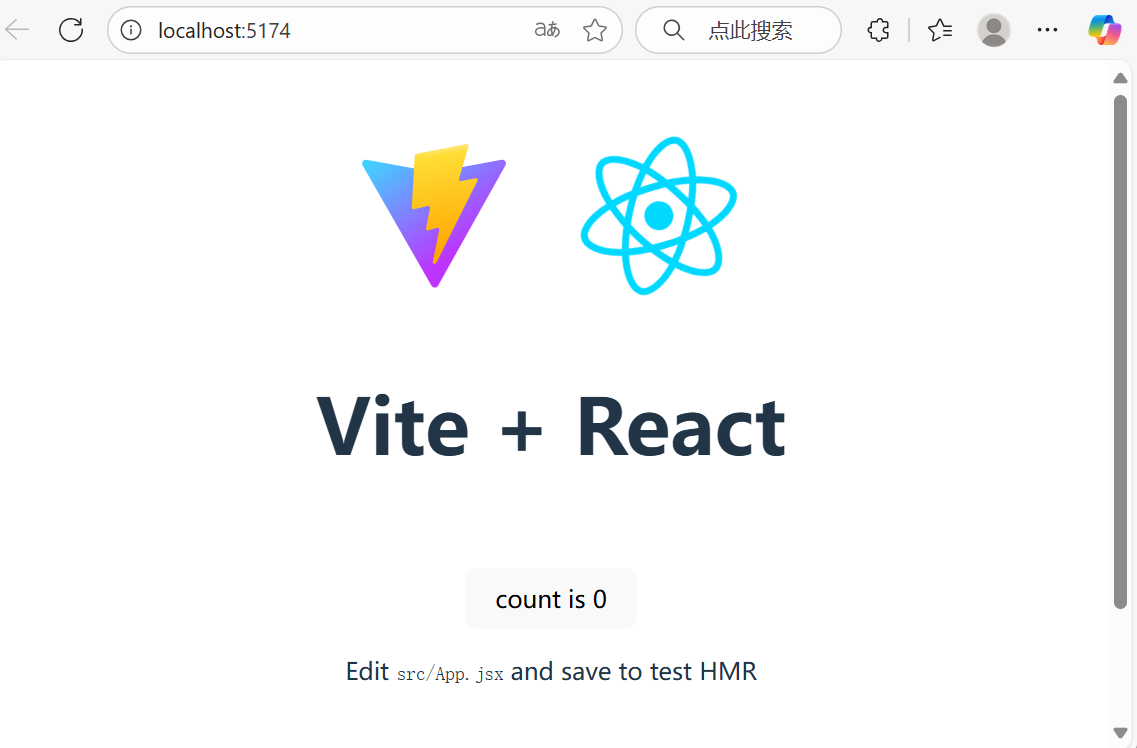Reload the page with refresh icon
1137x748 pixels.
pos(71,30)
